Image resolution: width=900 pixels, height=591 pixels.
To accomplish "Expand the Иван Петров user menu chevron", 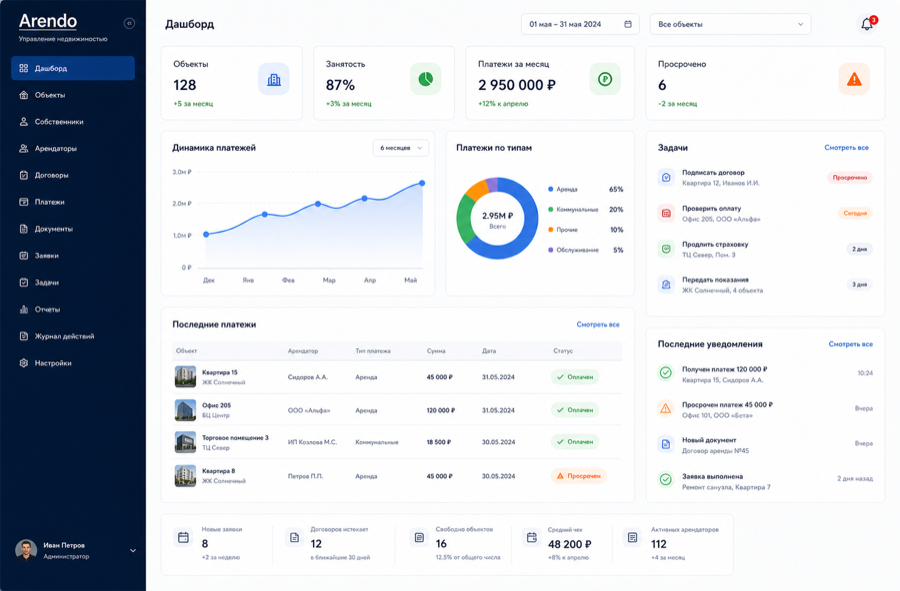I will [133, 551].
